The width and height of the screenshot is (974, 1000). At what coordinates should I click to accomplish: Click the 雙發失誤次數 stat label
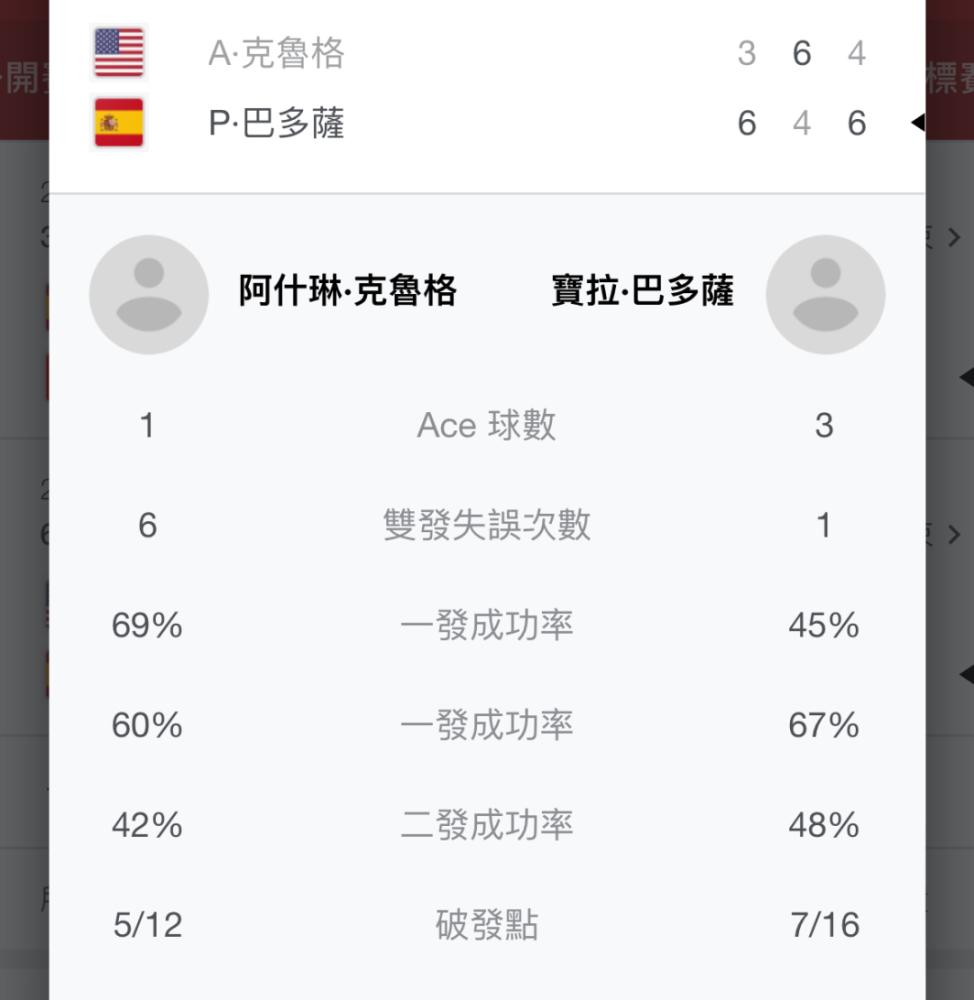click(x=487, y=526)
